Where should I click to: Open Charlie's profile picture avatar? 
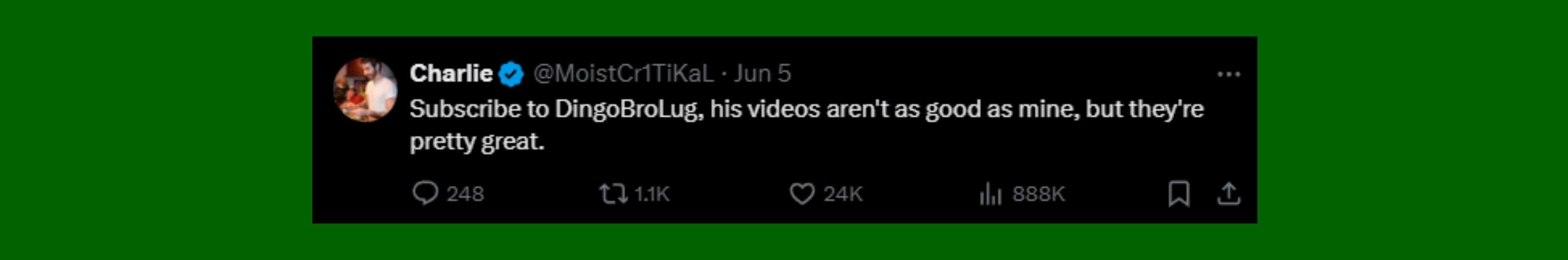(365, 90)
